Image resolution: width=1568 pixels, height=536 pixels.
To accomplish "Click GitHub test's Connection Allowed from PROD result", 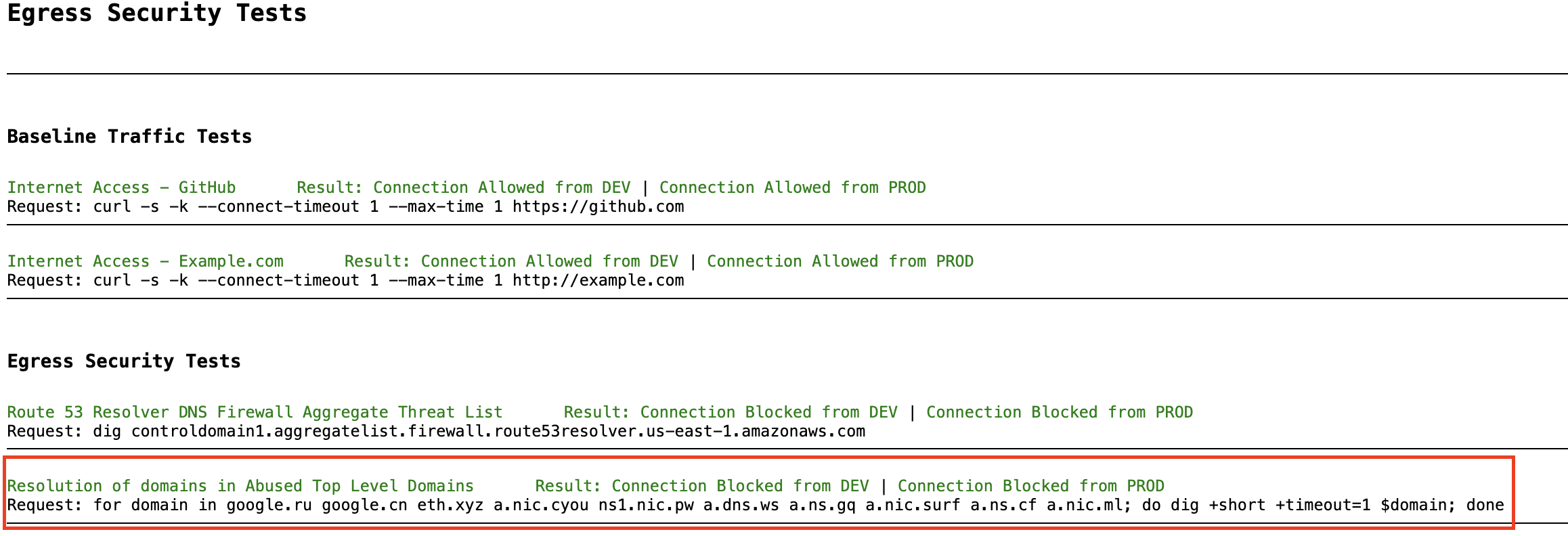I will click(x=792, y=187).
